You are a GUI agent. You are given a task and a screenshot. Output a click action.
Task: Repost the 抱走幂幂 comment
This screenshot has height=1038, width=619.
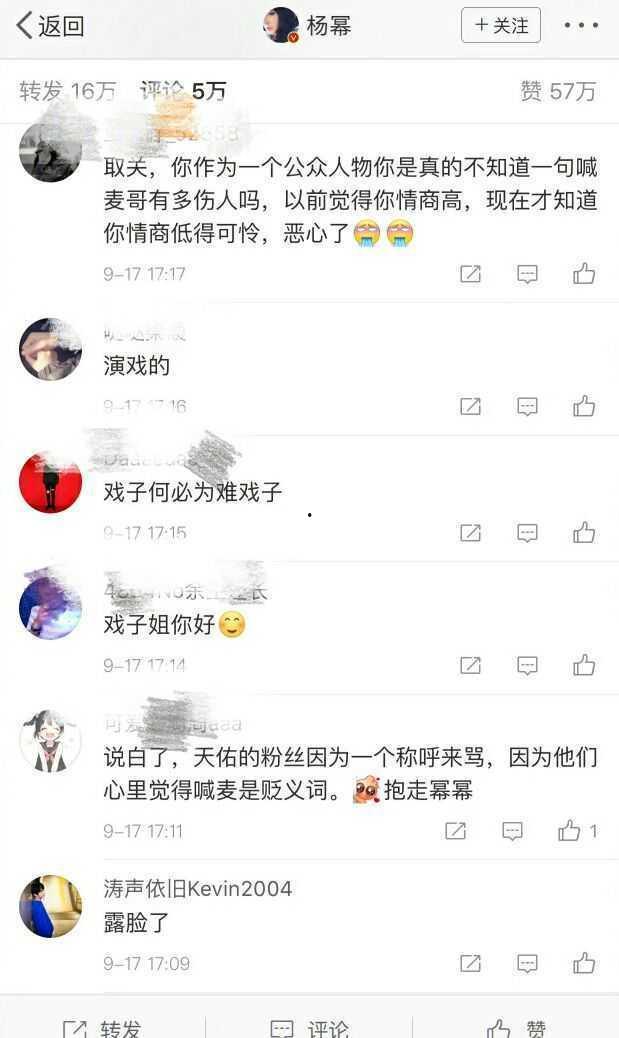[455, 831]
